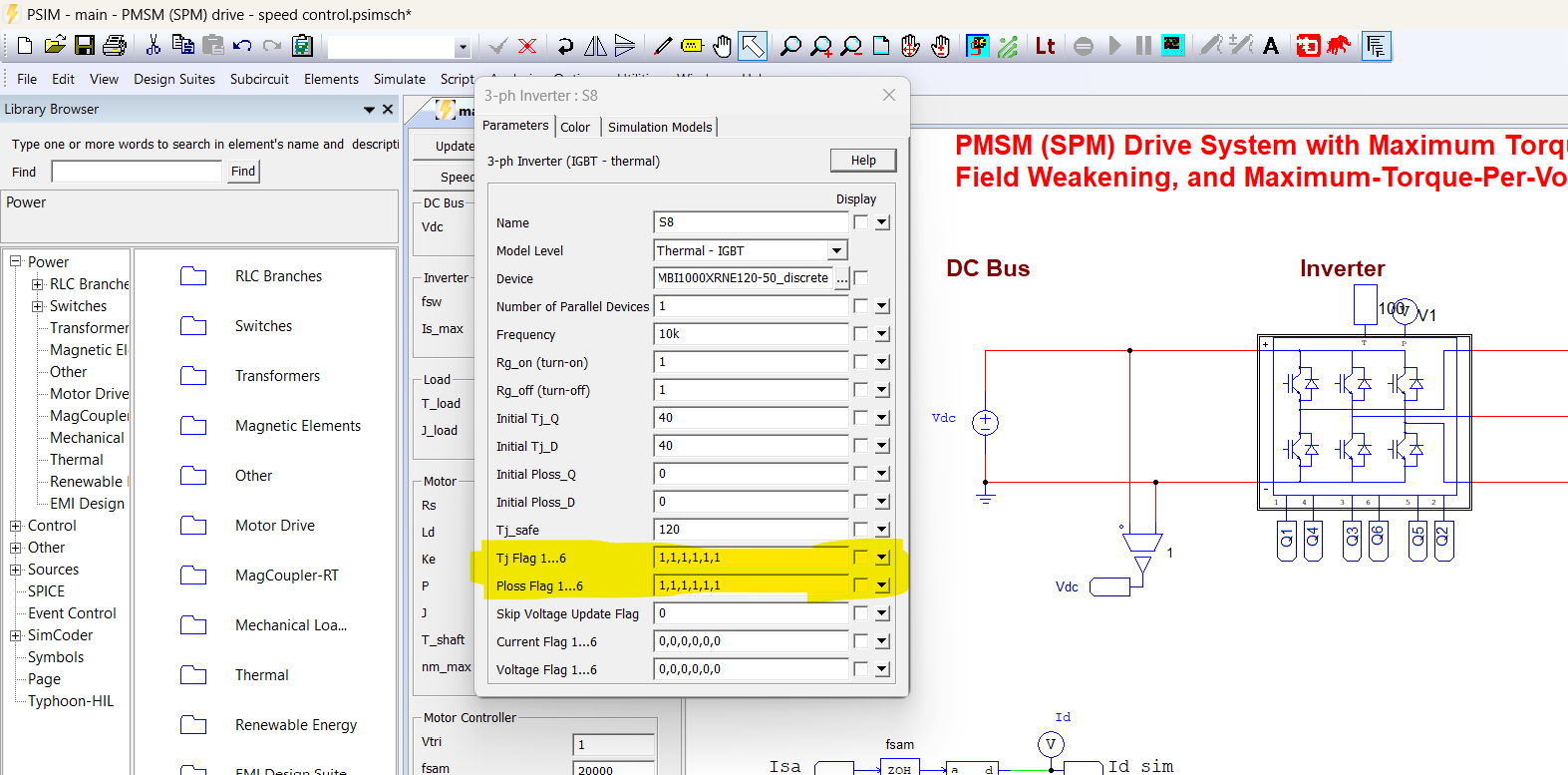Viewport: 1568px width, 775px height.
Task: Switch to the Simulation Models tab
Action: point(660,127)
